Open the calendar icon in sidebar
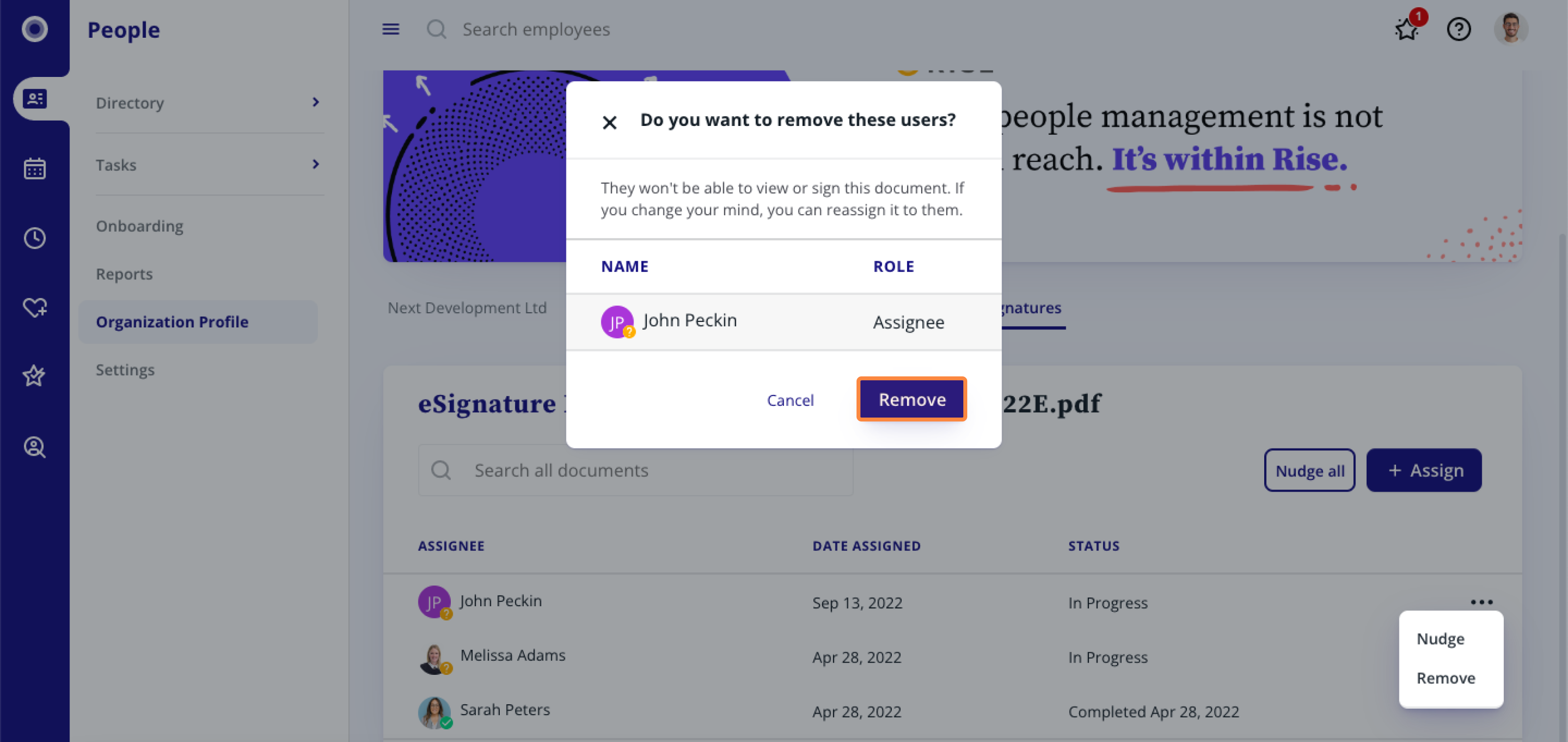The height and width of the screenshot is (742, 1568). [35, 169]
